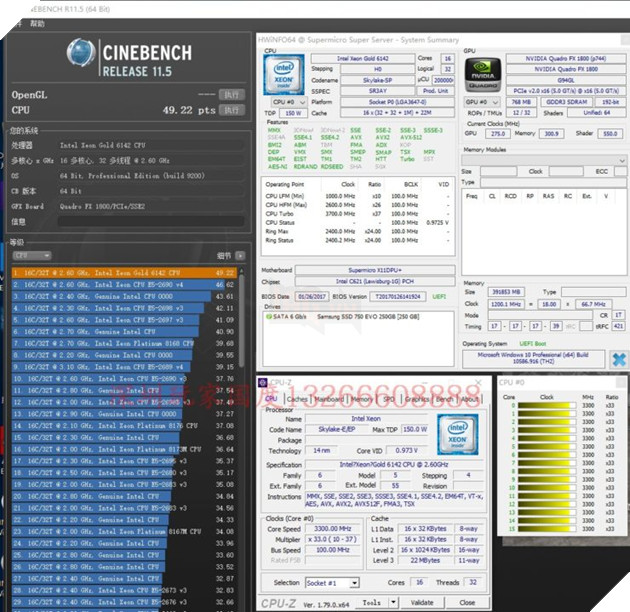630x612 pixels.
Task: Switch to the Caches tab in CPU-Z
Action: 297,399
